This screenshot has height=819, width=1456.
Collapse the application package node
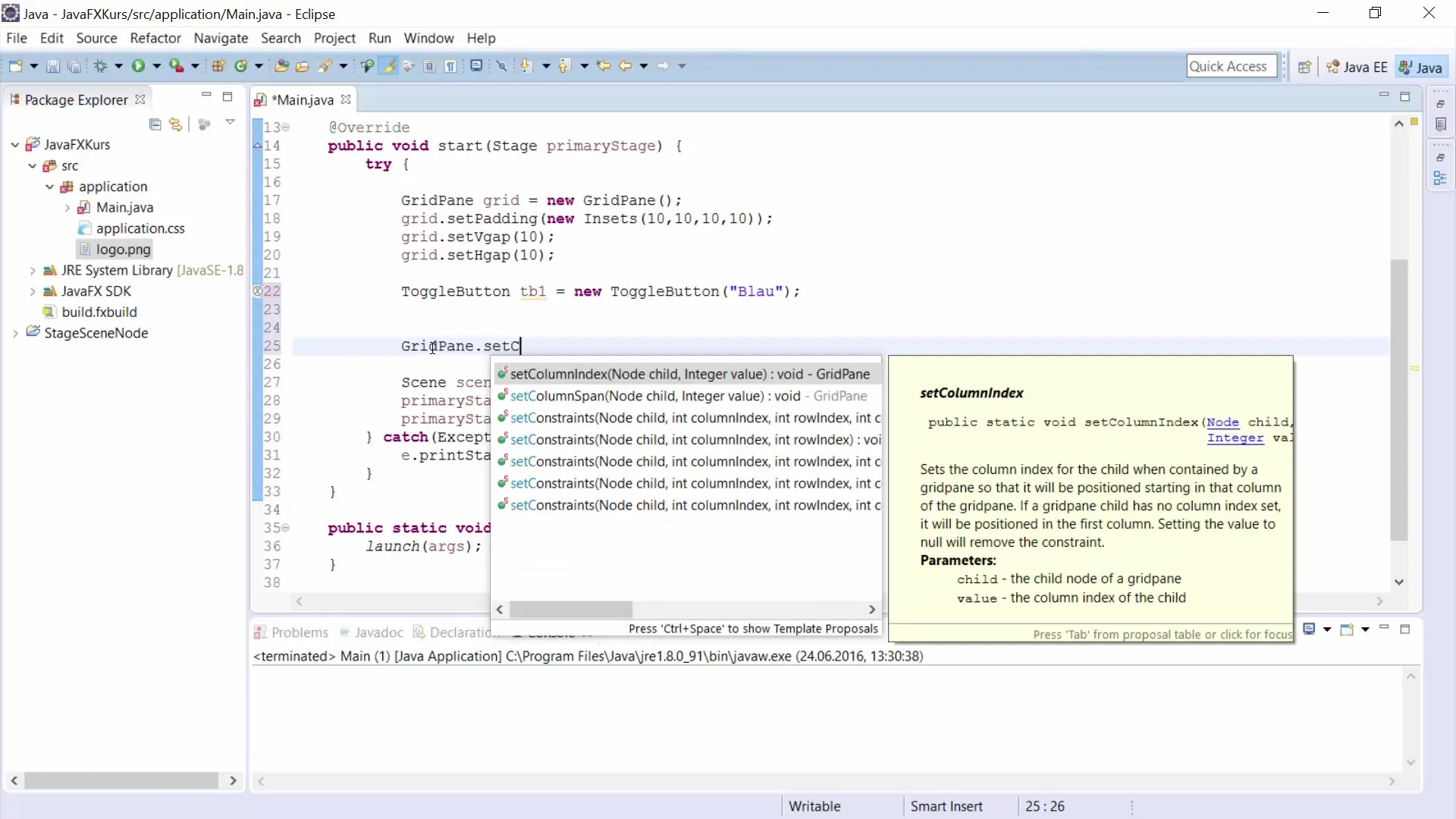click(x=49, y=187)
